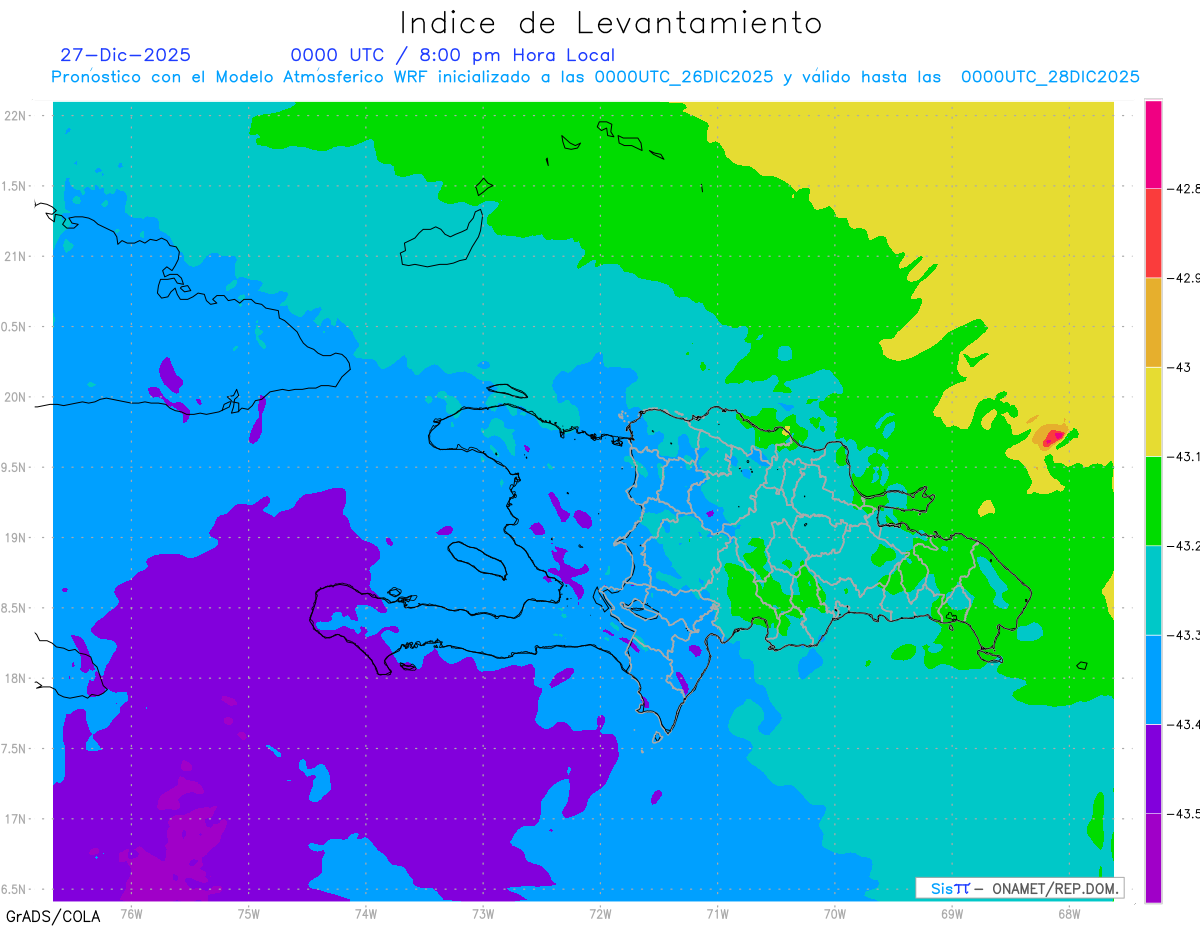Click the "73W" longitude label
The image size is (1200, 927).
point(483,913)
